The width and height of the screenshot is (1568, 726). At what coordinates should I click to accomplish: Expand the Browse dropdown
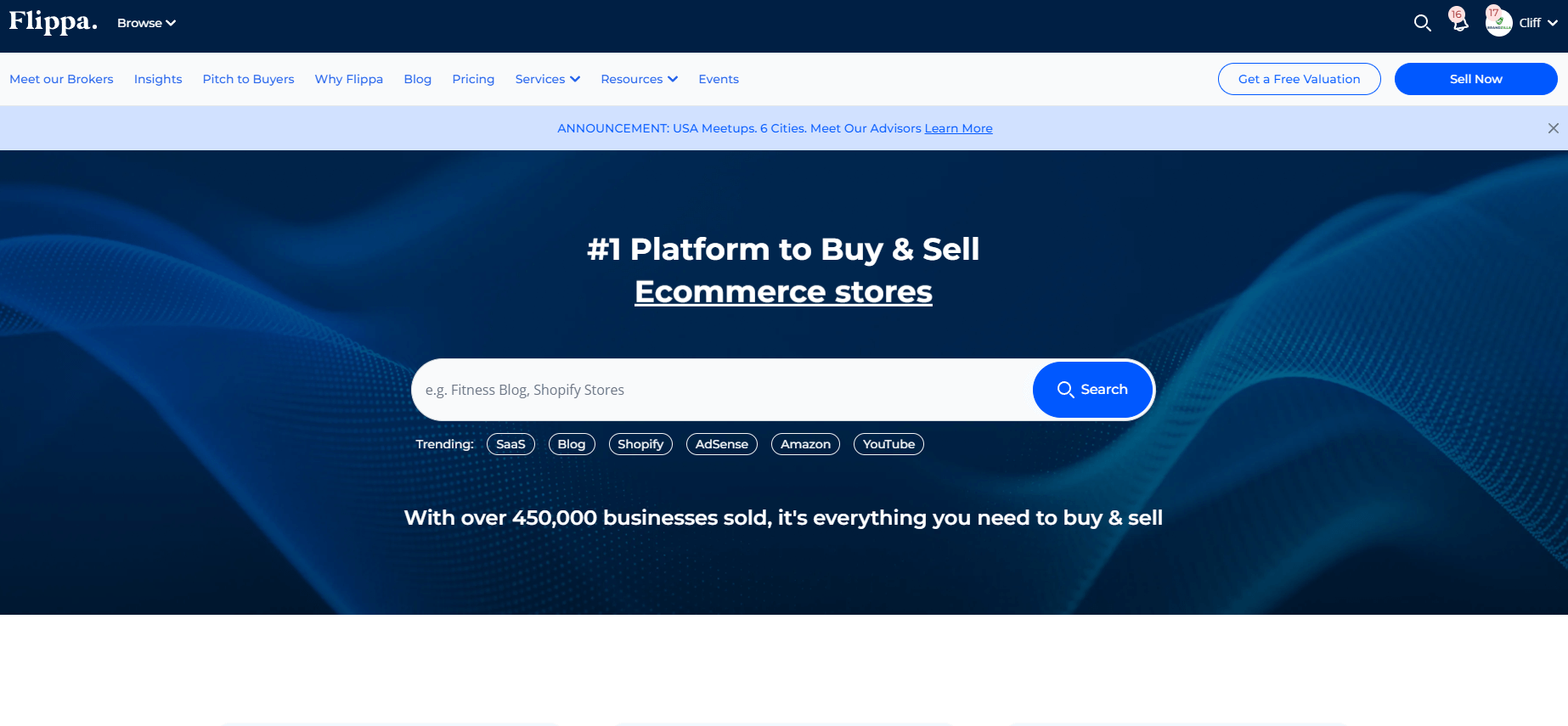146,23
